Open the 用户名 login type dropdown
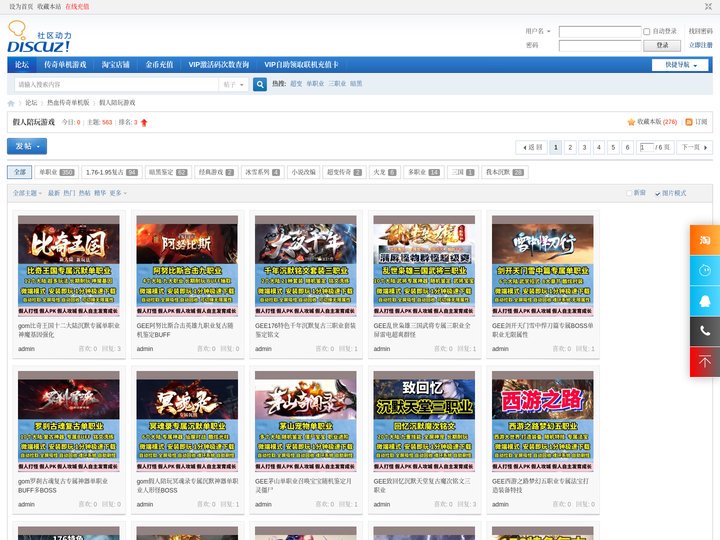 [x=538, y=31]
